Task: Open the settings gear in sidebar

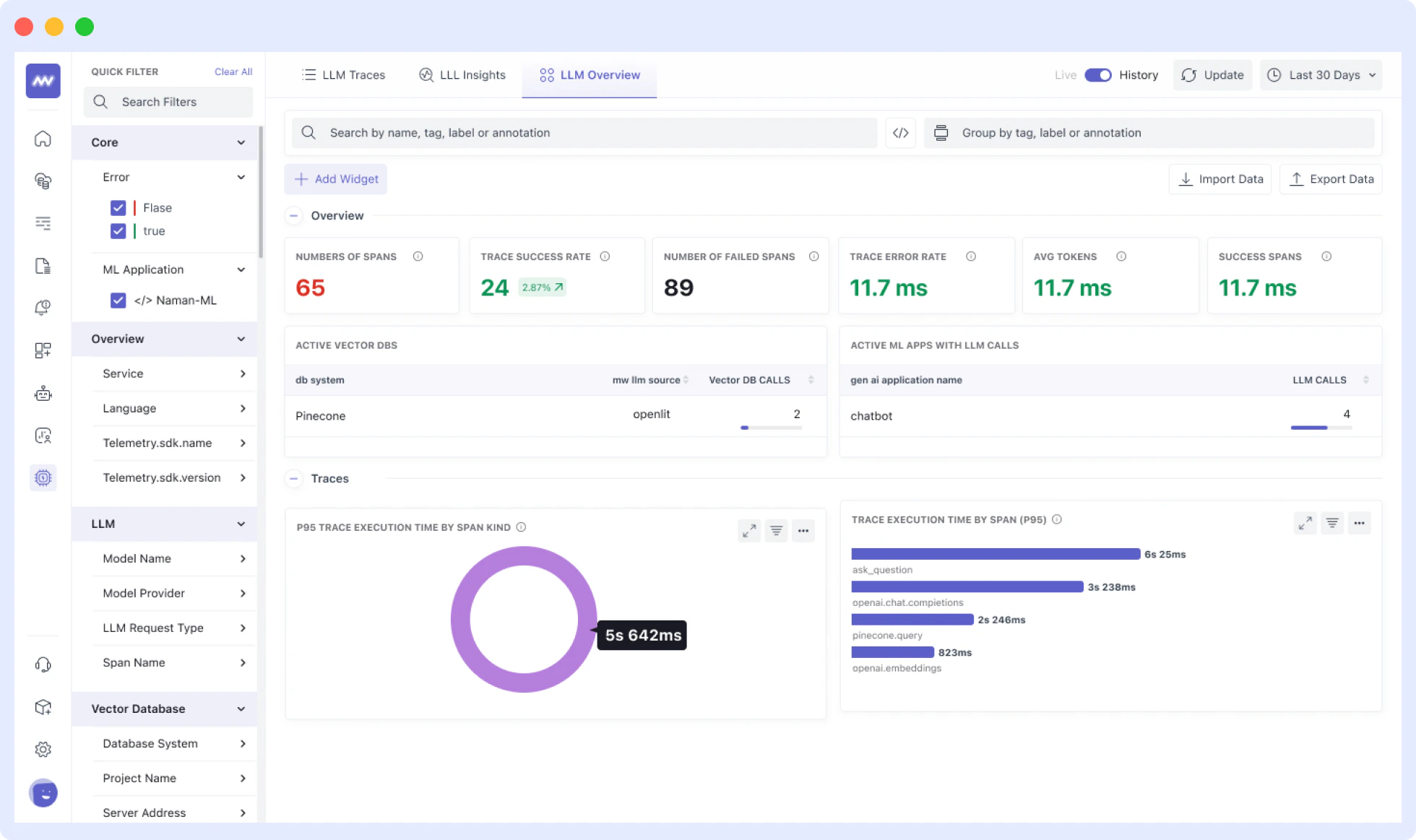Action: (43, 750)
